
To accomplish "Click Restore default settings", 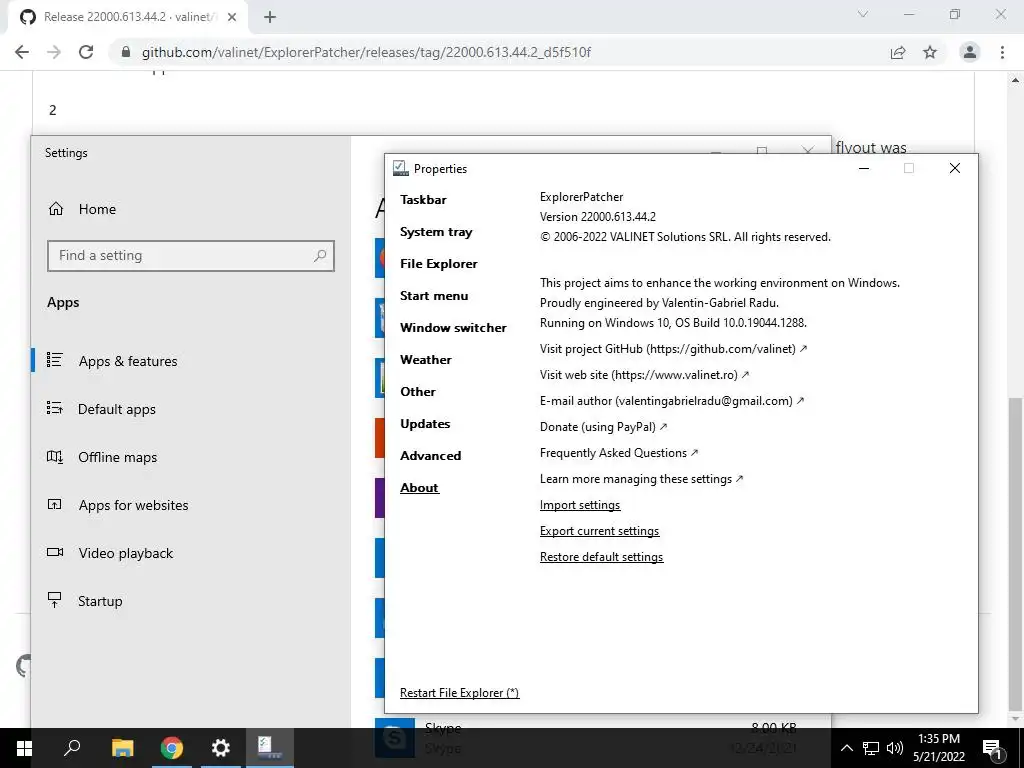I will point(601,558).
